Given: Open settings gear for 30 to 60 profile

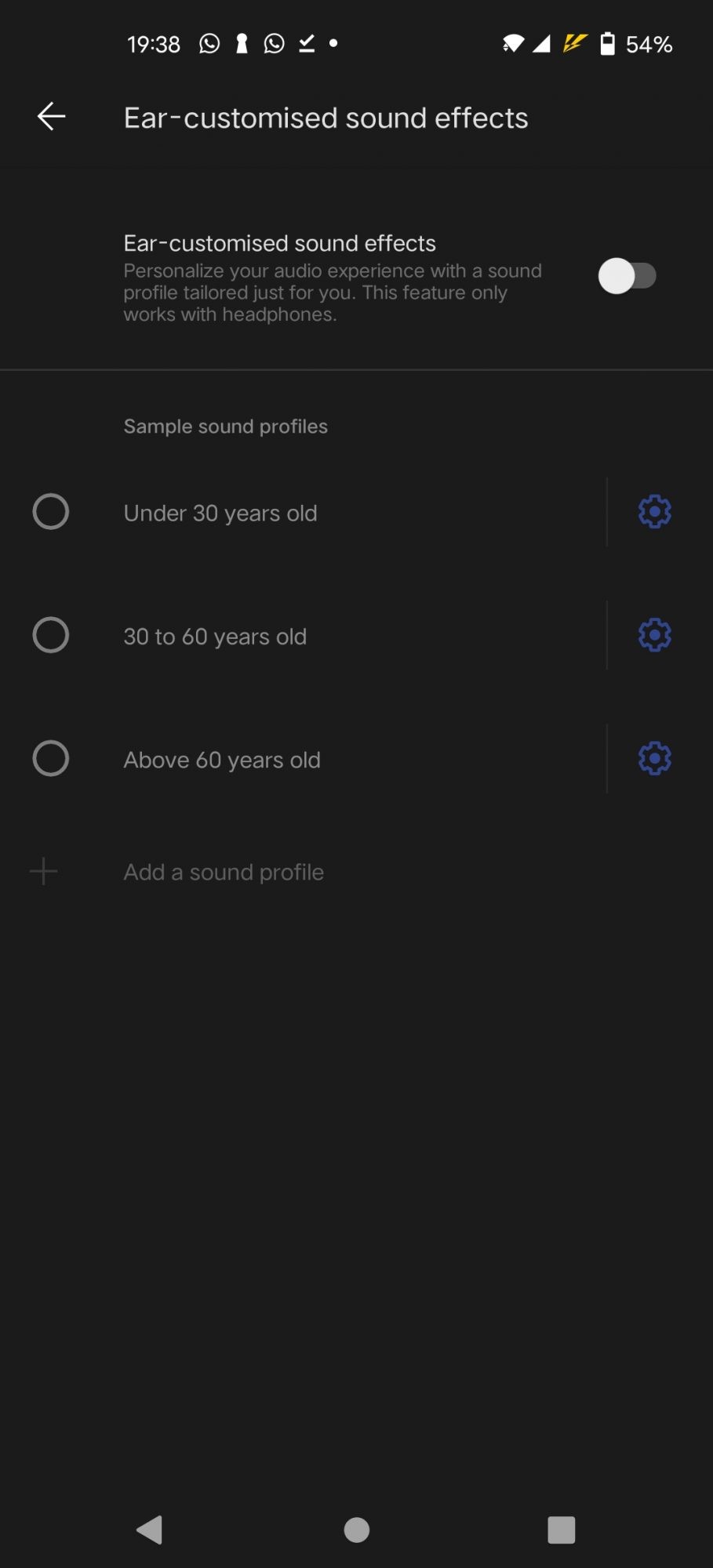Looking at the screenshot, I should tap(654, 635).
